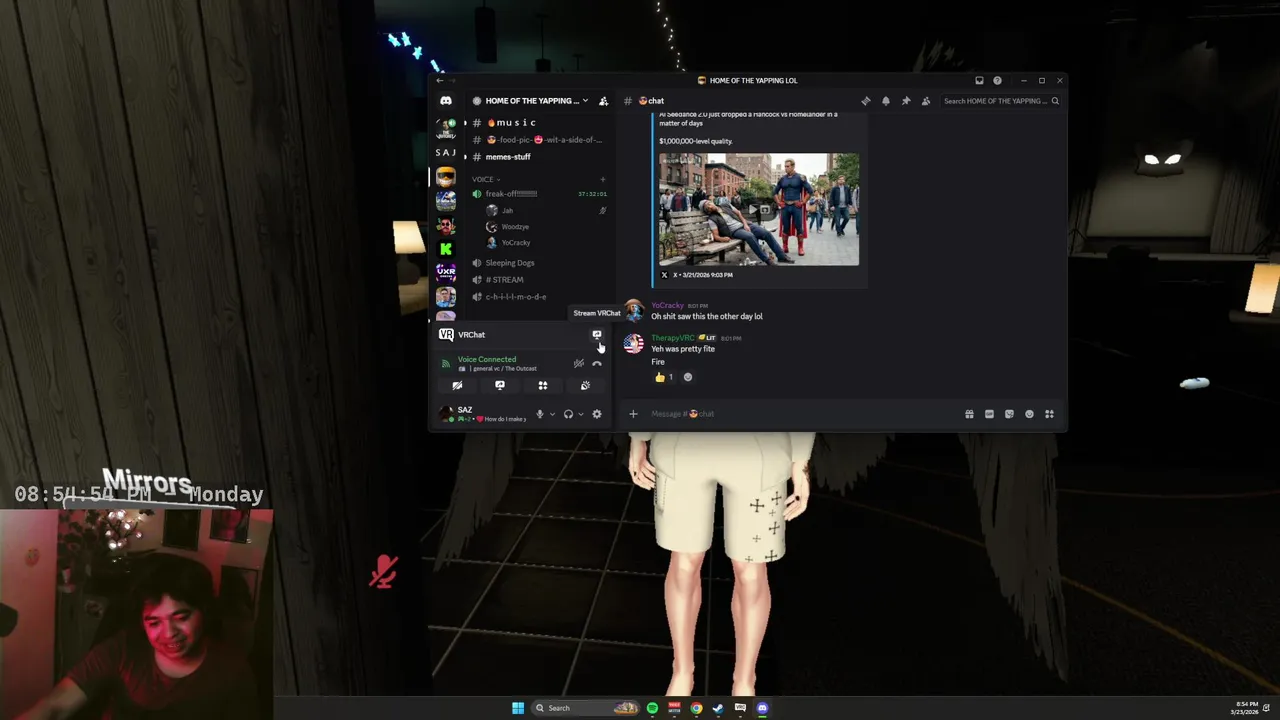
Task: Expand the headphone output device options arrow
Action: (581, 414)
